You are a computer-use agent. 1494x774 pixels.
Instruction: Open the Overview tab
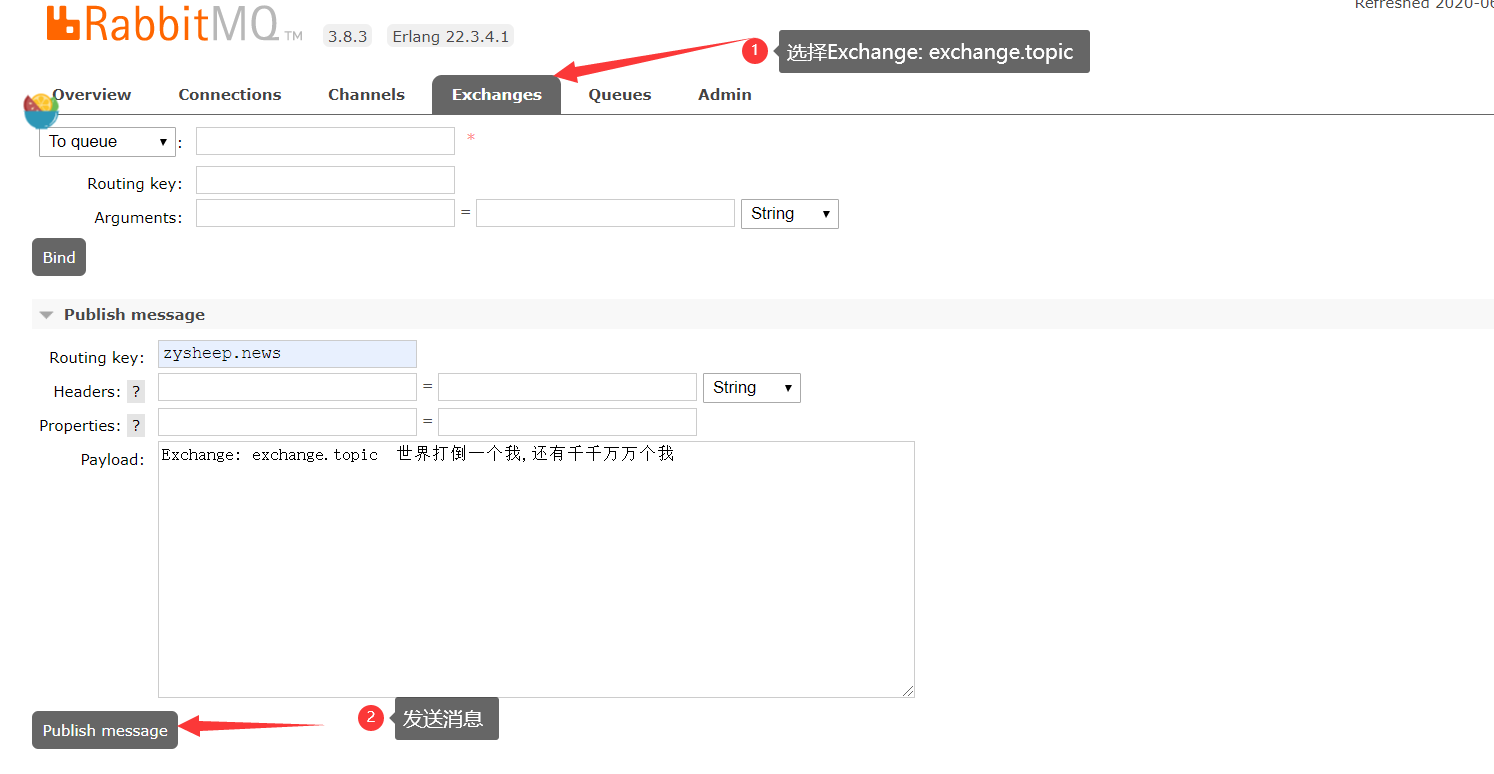click(92, 95)
